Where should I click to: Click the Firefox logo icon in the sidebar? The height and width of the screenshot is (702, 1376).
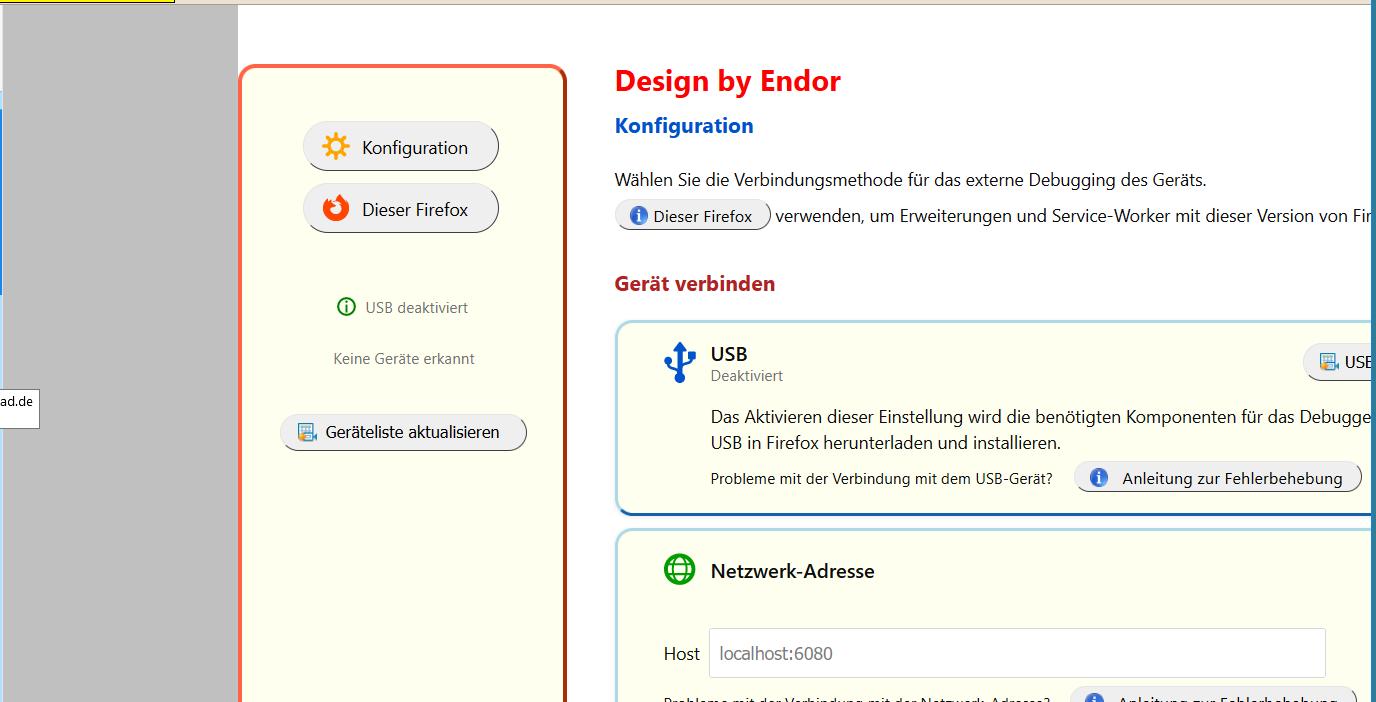[x=335, y=209]
